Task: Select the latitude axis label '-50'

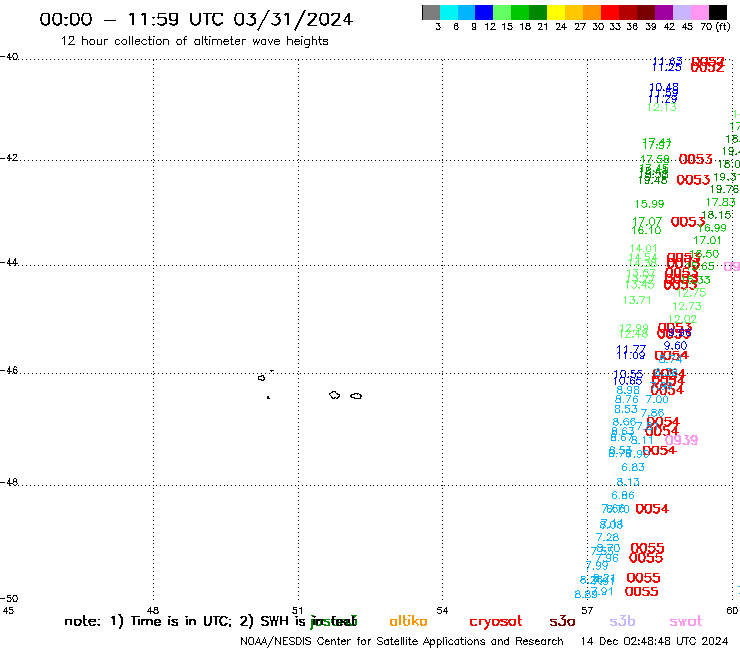Action: click(9, 598)
